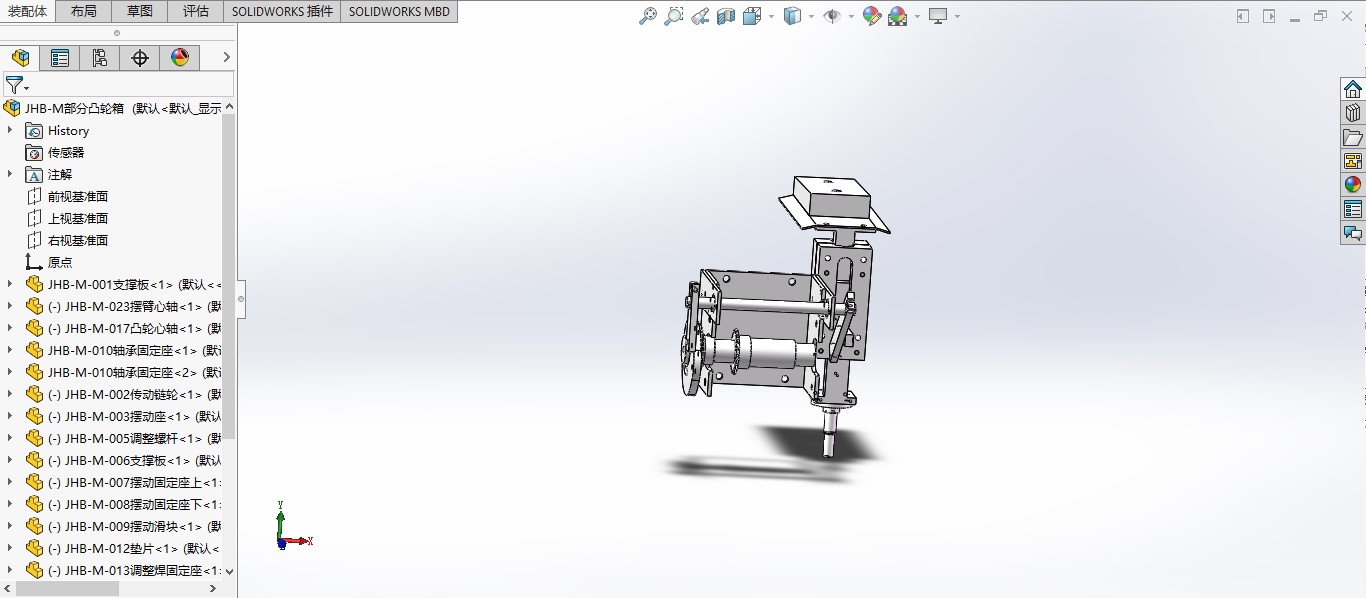Open the FeatureManager design tree tab
The width and height of the screenshot is (1366, 598).
[20, 58]
